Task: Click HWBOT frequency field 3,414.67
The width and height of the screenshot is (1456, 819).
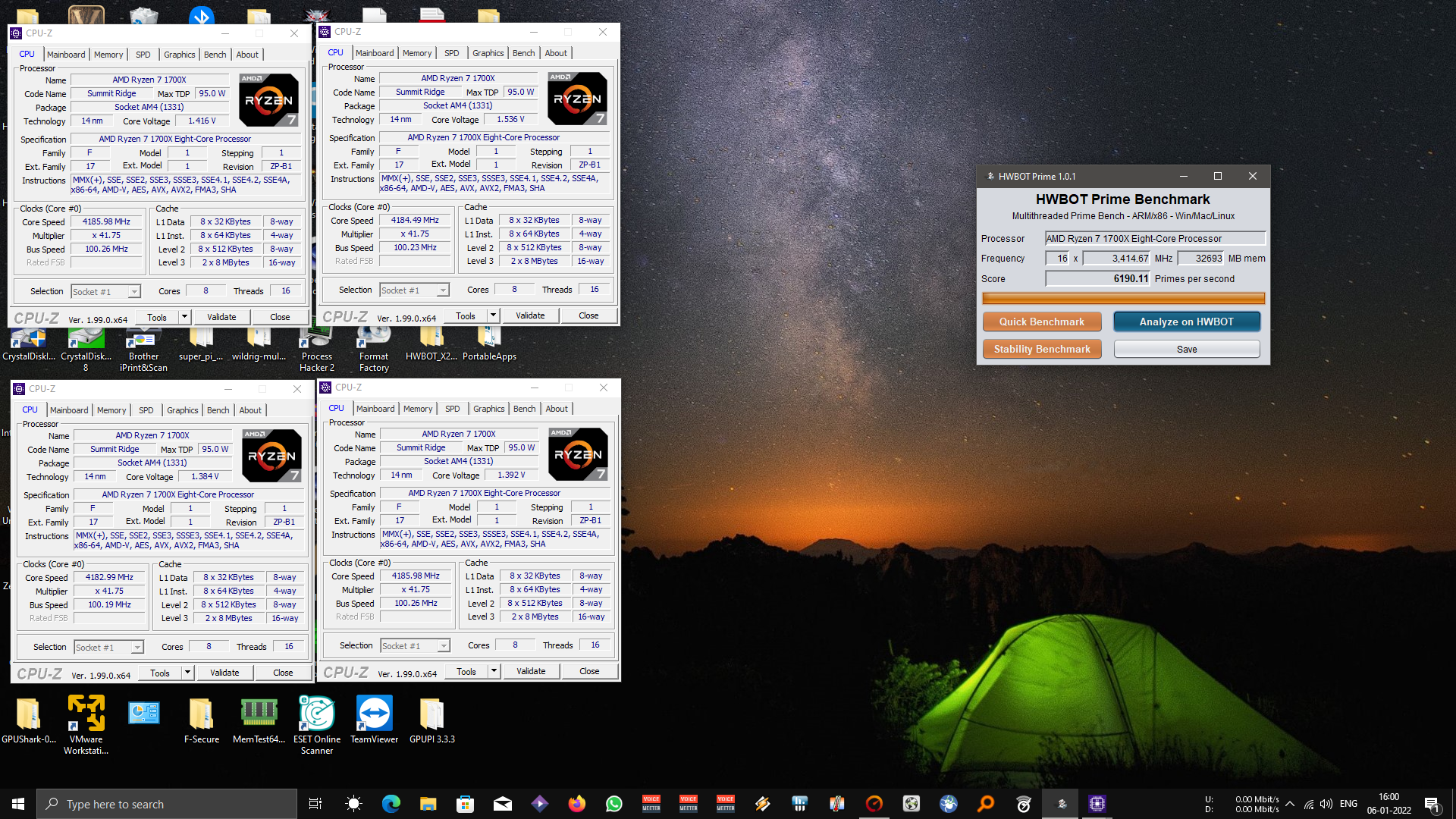Action: 1116,258
